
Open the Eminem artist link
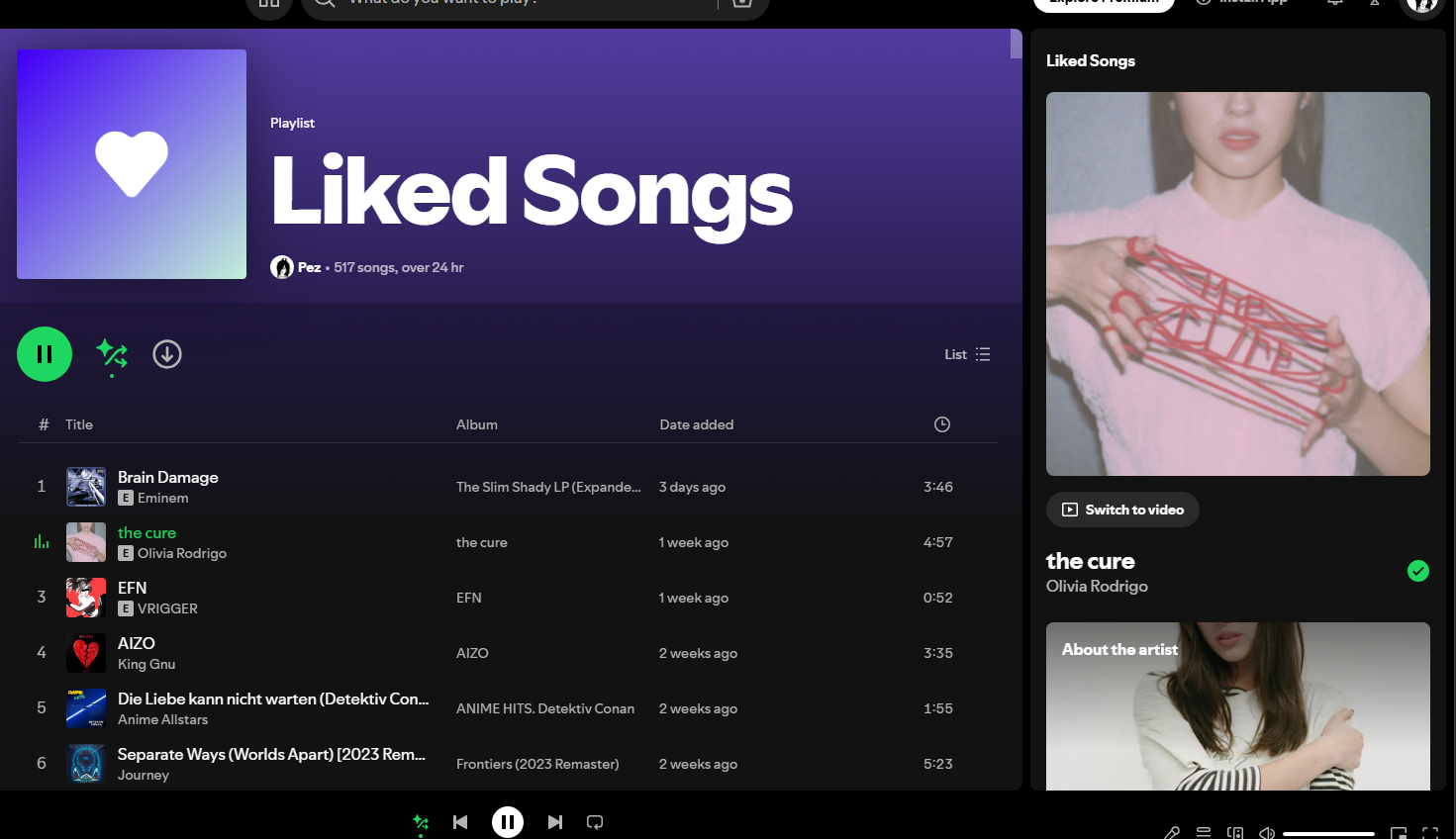pos(163,498)
